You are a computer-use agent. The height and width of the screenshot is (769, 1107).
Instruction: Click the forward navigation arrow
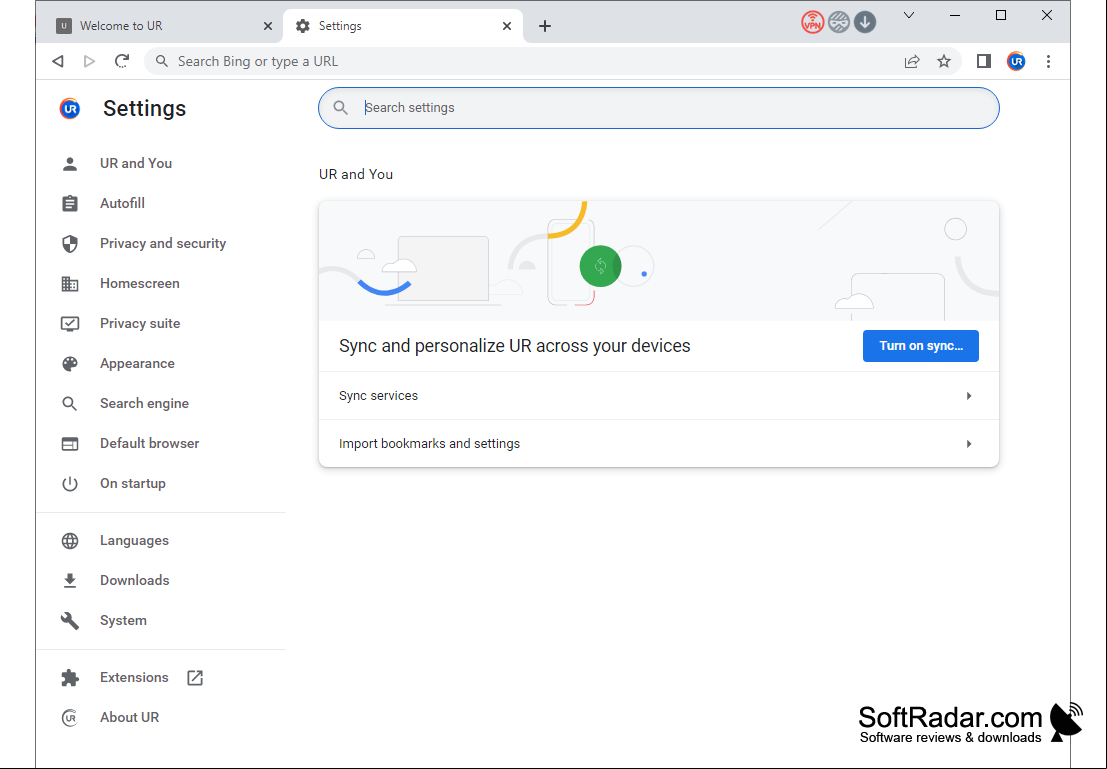coord(89,61)
